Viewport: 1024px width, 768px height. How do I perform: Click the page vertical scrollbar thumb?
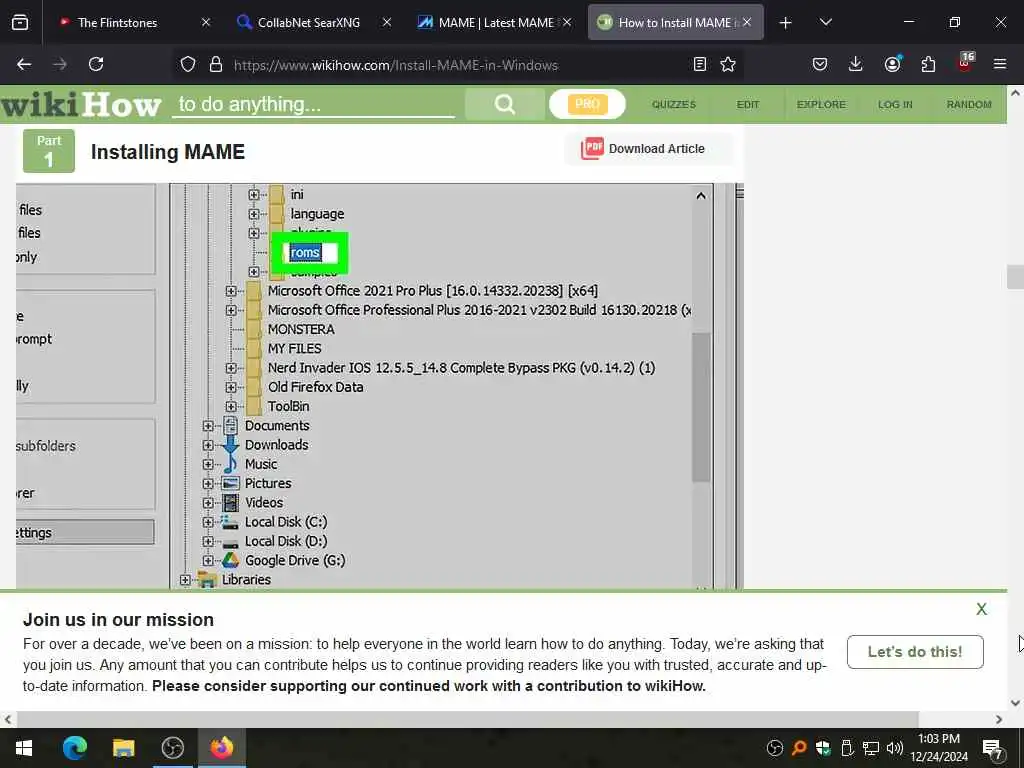(1015, 277)
